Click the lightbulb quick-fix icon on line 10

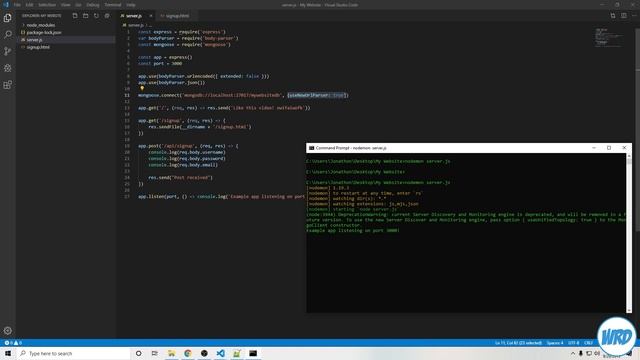pos(142,88)
